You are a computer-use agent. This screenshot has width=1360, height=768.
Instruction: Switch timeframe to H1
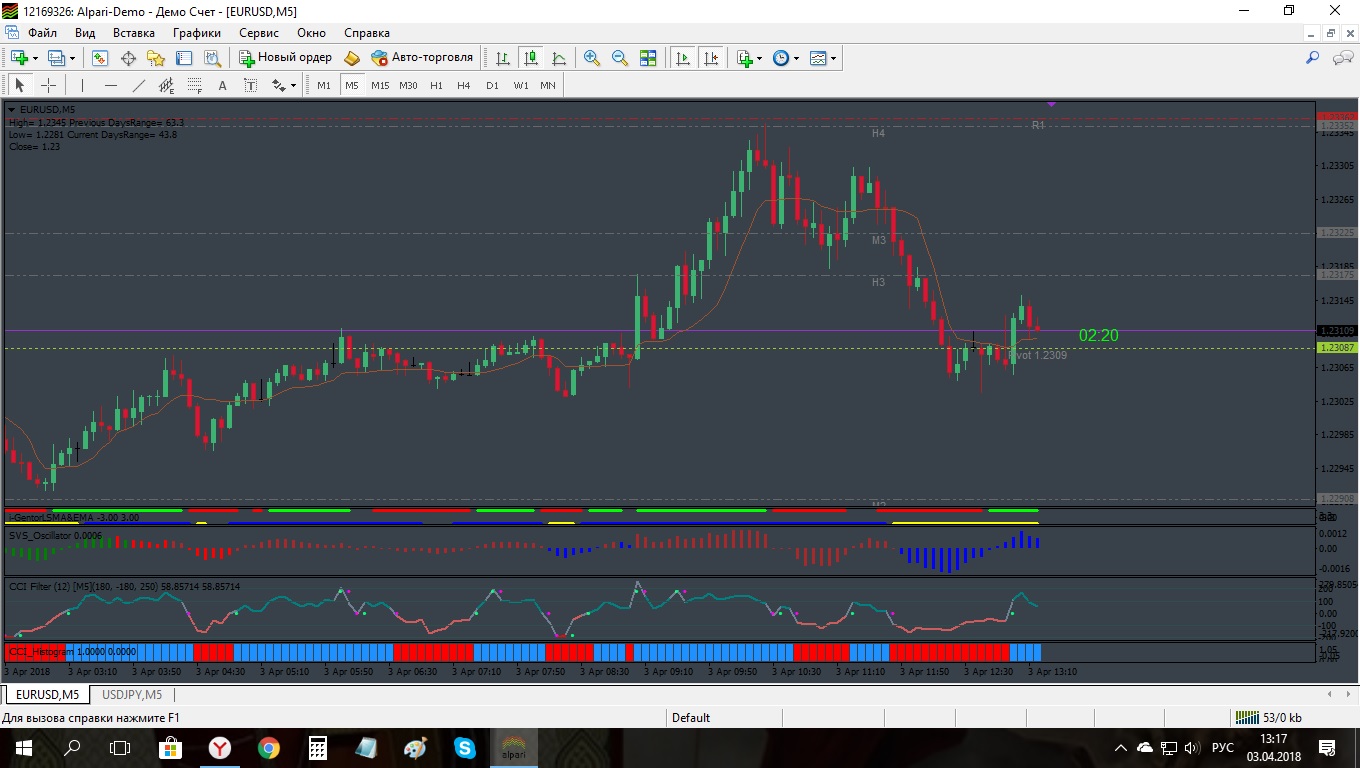pos(436,85)
